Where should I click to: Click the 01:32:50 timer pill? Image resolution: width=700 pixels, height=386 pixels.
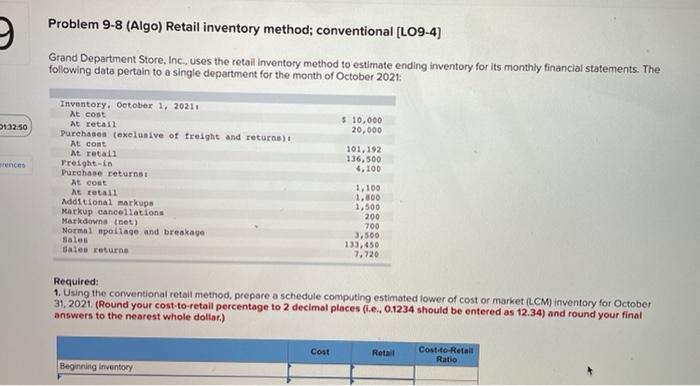click(15, 127)
